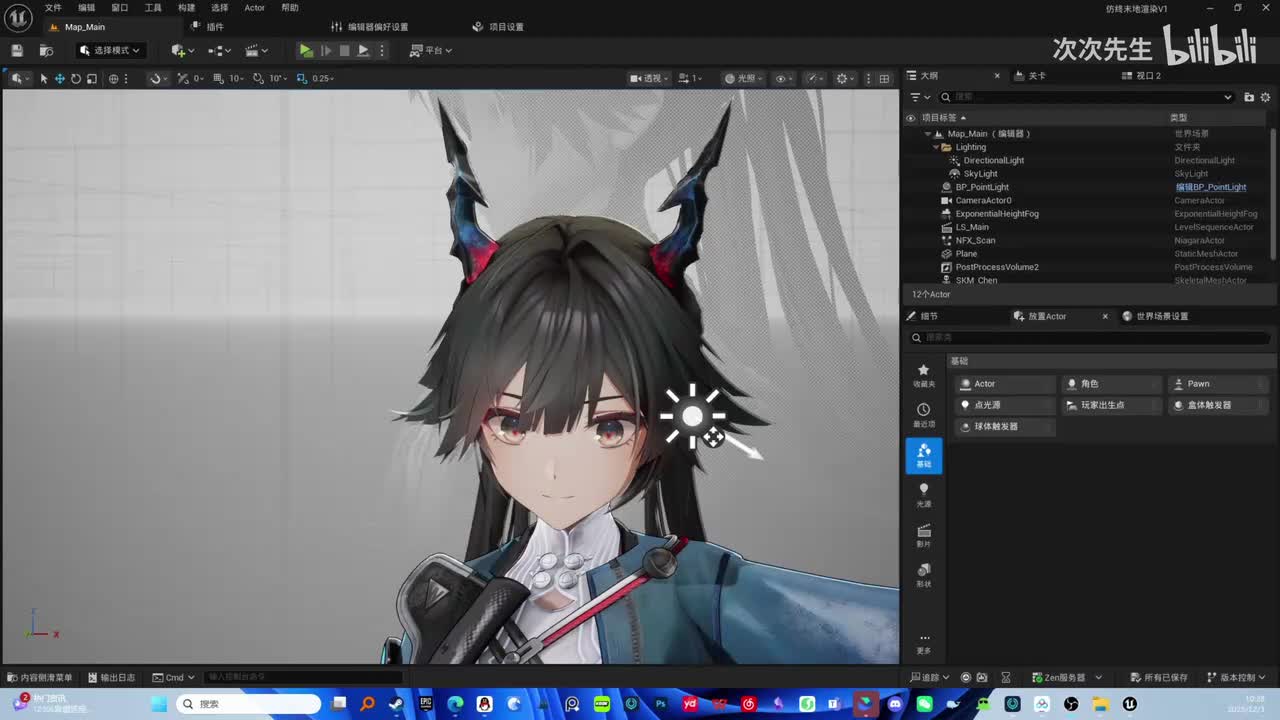Switch the world/local coordinate globe icon

pyautogui.click(x=113, y=78)
